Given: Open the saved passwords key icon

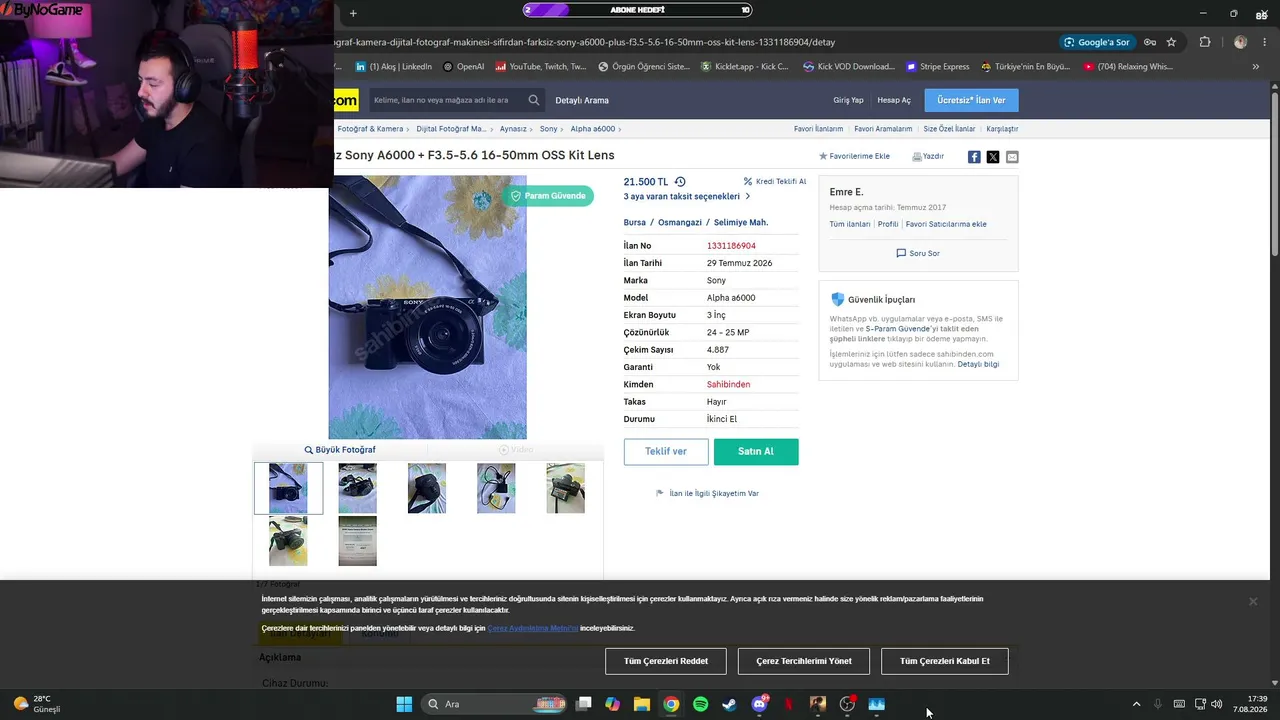Looking at the screenshot, I should pyautogui.click(x=1150, y=42).
